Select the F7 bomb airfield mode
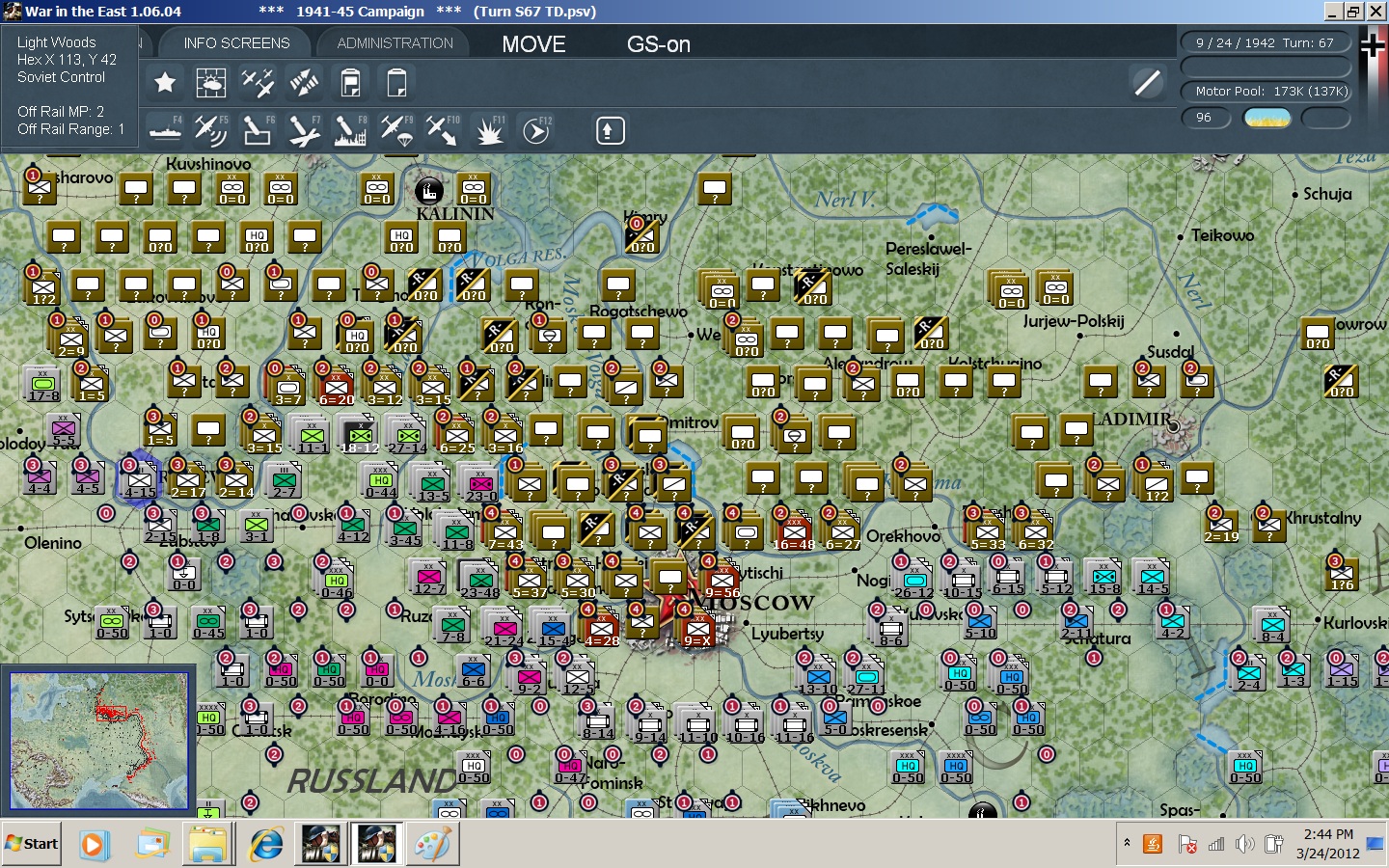 [x=303, y=130]
